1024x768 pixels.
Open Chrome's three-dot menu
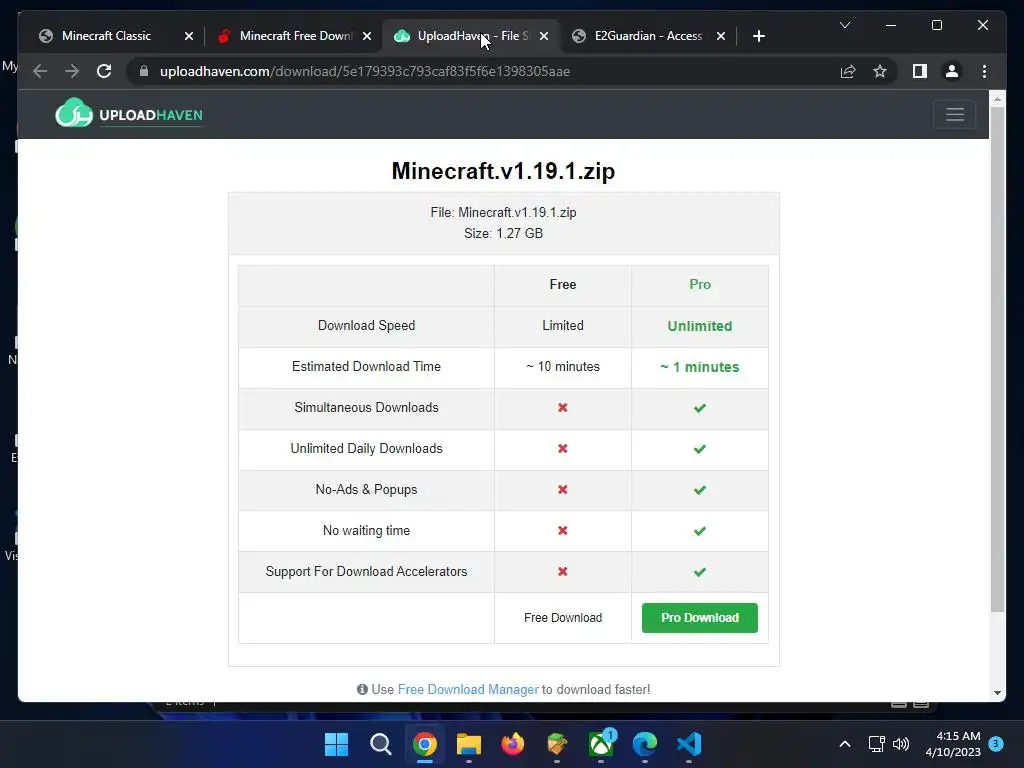tap(984, 71)
